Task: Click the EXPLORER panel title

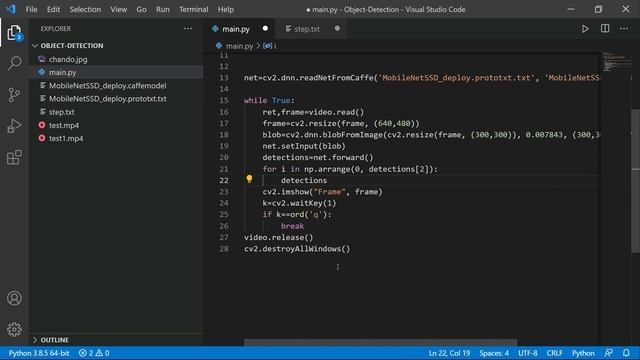Action: tap(56, 29)
